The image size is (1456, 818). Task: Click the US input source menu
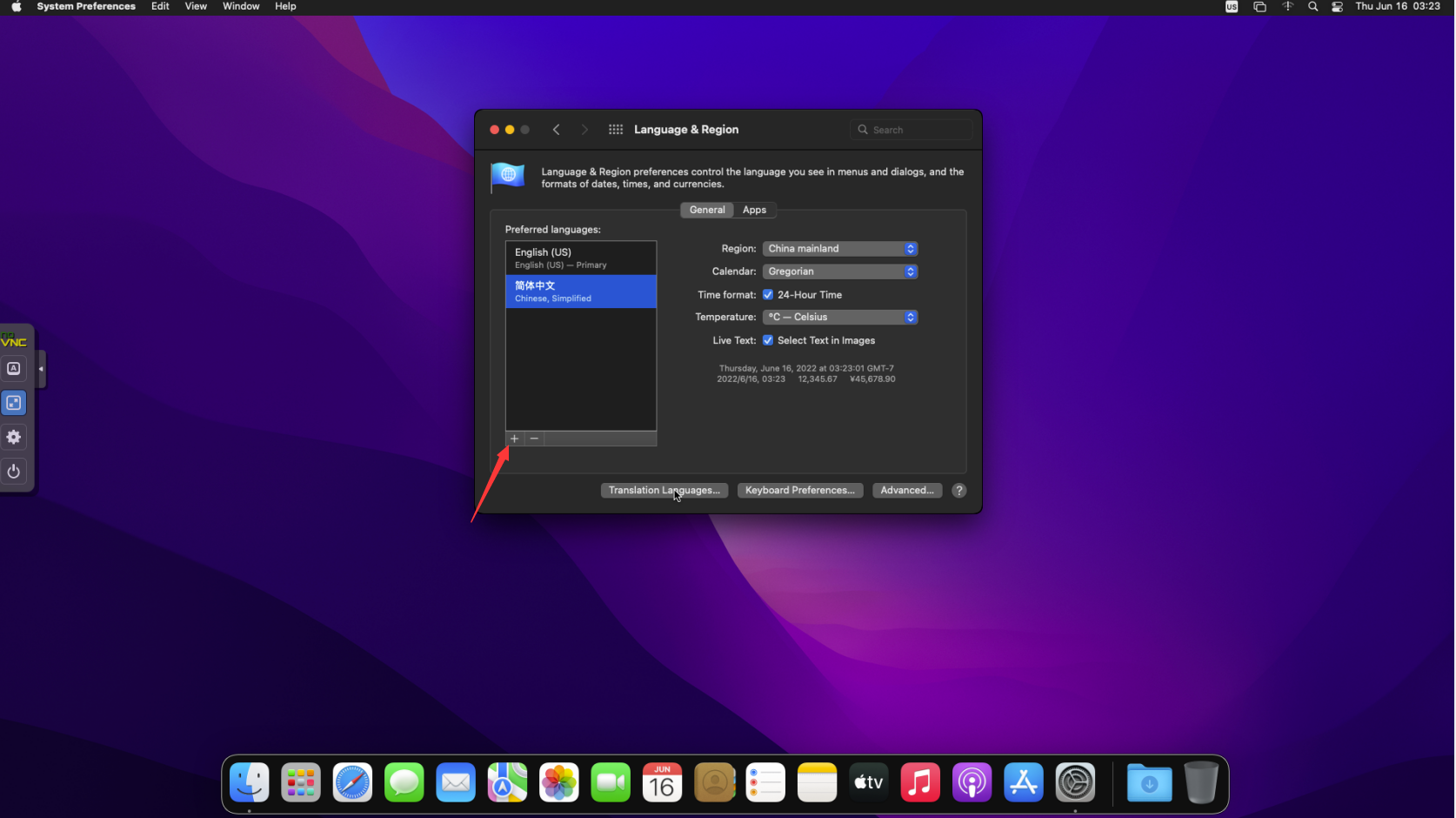(x=1232, y=6)
